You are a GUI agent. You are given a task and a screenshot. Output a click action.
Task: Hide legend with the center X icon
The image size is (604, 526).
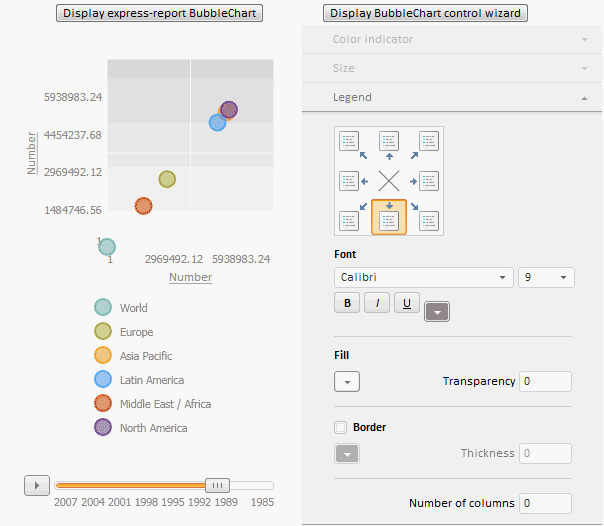(x=389, y=181)
